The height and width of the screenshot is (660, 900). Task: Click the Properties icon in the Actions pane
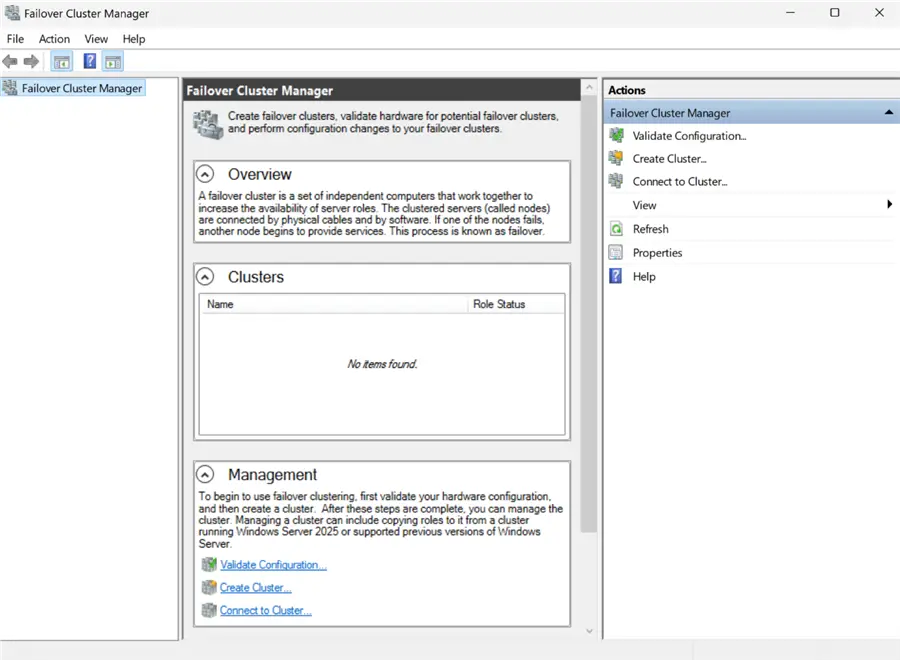coord(616,253)
